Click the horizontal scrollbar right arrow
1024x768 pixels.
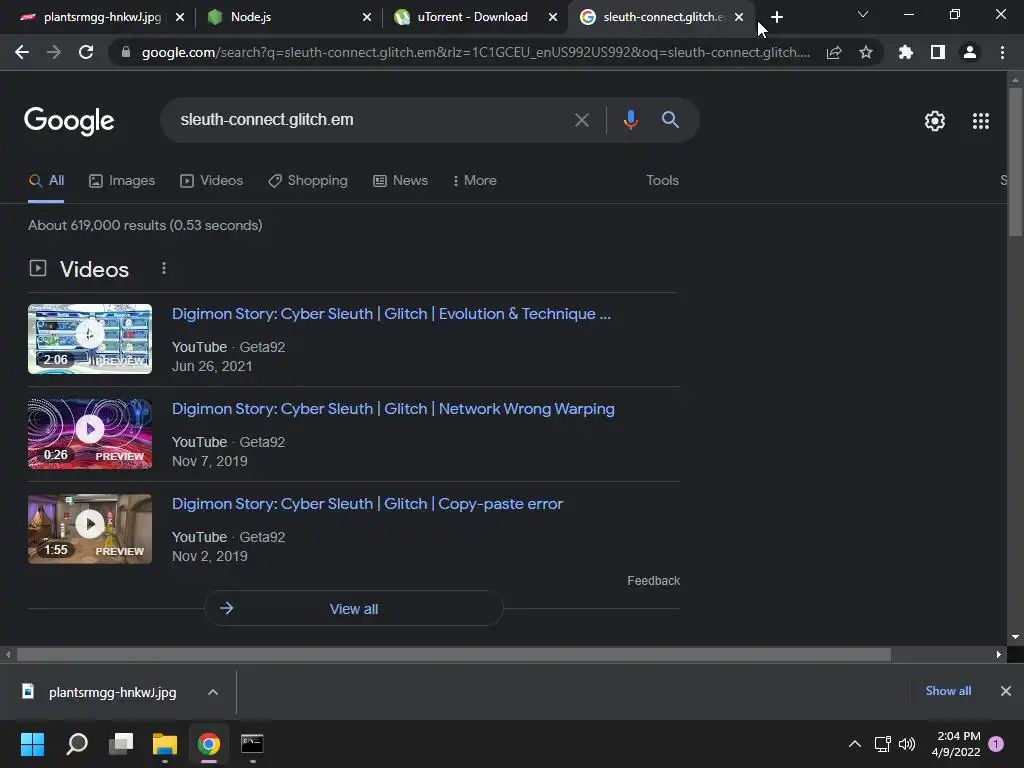click(x=999, y=654)
